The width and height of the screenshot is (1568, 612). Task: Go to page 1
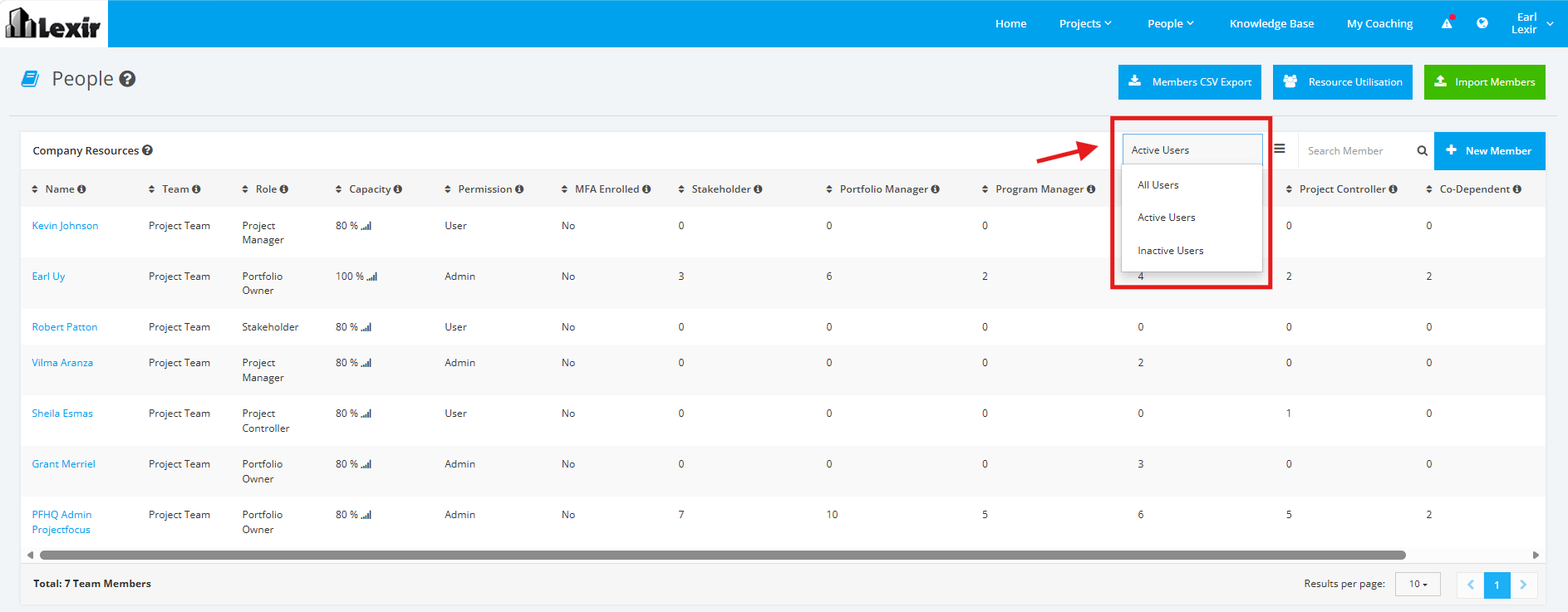(x=1497, y=585)
